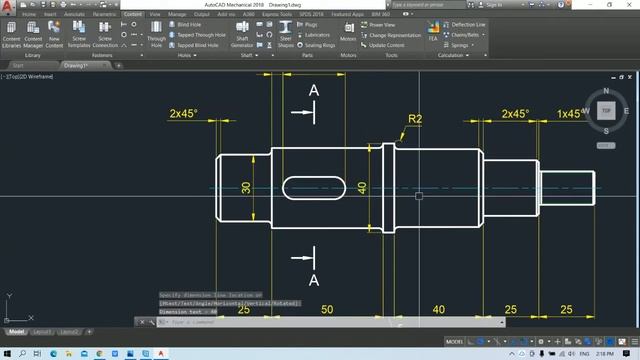Toggle the plus-sign status bar button
This screenshot has height=360, width=640.
click(558, 342)
